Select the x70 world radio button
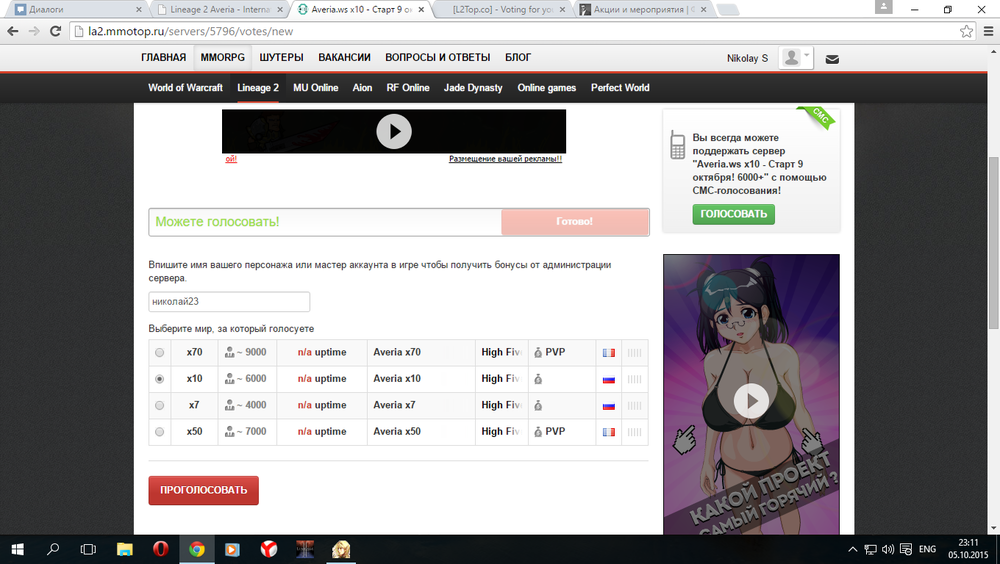This screenshot has width=1000, height=564. (x=160, y=353)
